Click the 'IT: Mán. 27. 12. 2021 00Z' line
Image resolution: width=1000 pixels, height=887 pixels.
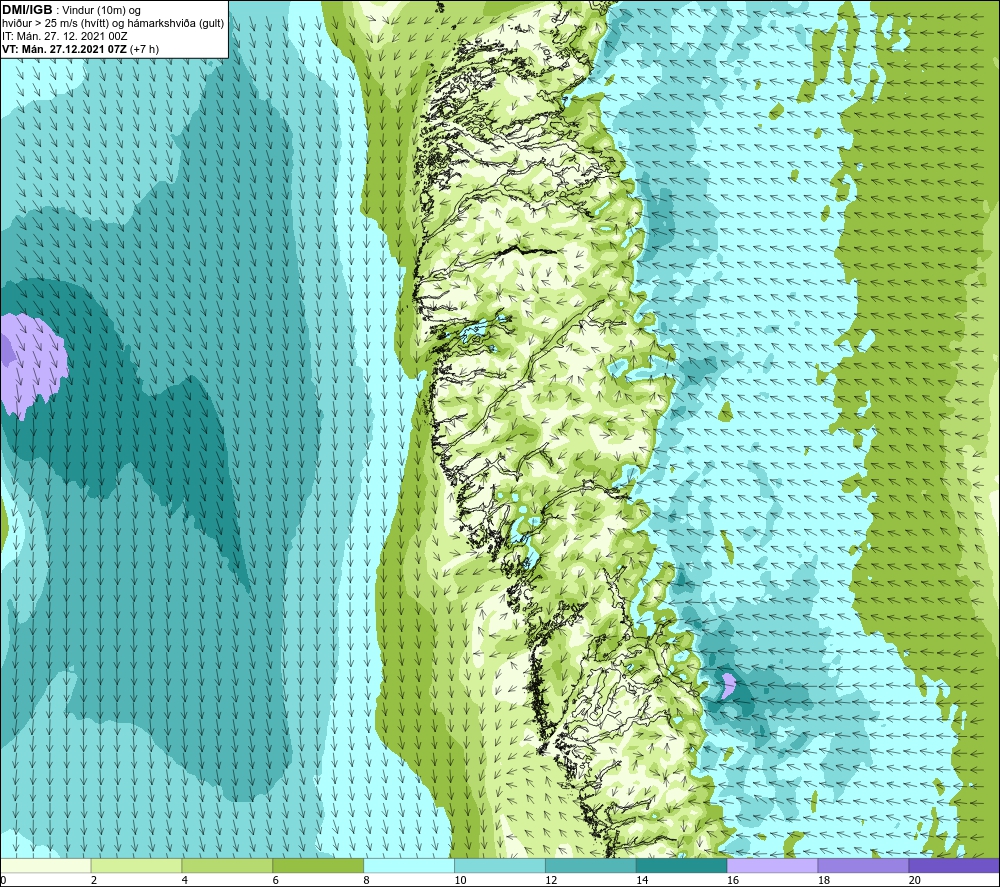(x=64, y=36)
